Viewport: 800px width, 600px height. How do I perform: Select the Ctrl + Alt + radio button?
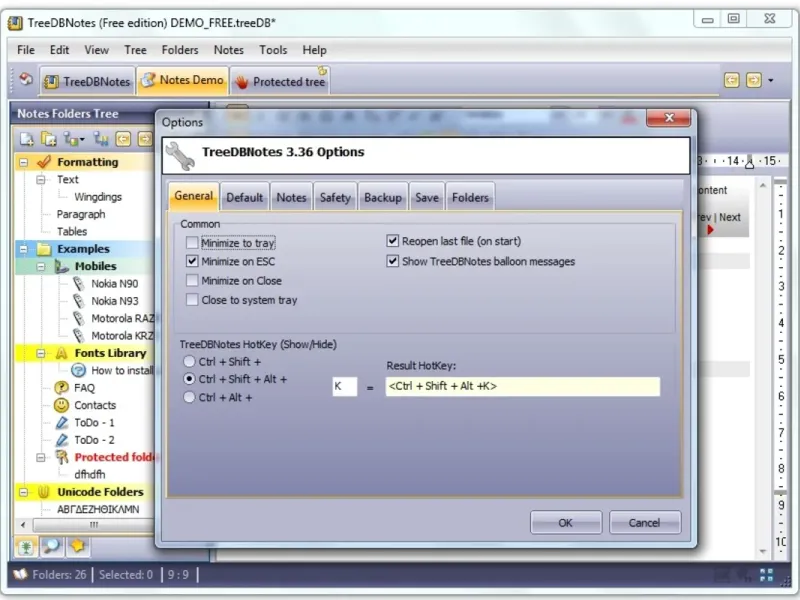coord(189,397)
